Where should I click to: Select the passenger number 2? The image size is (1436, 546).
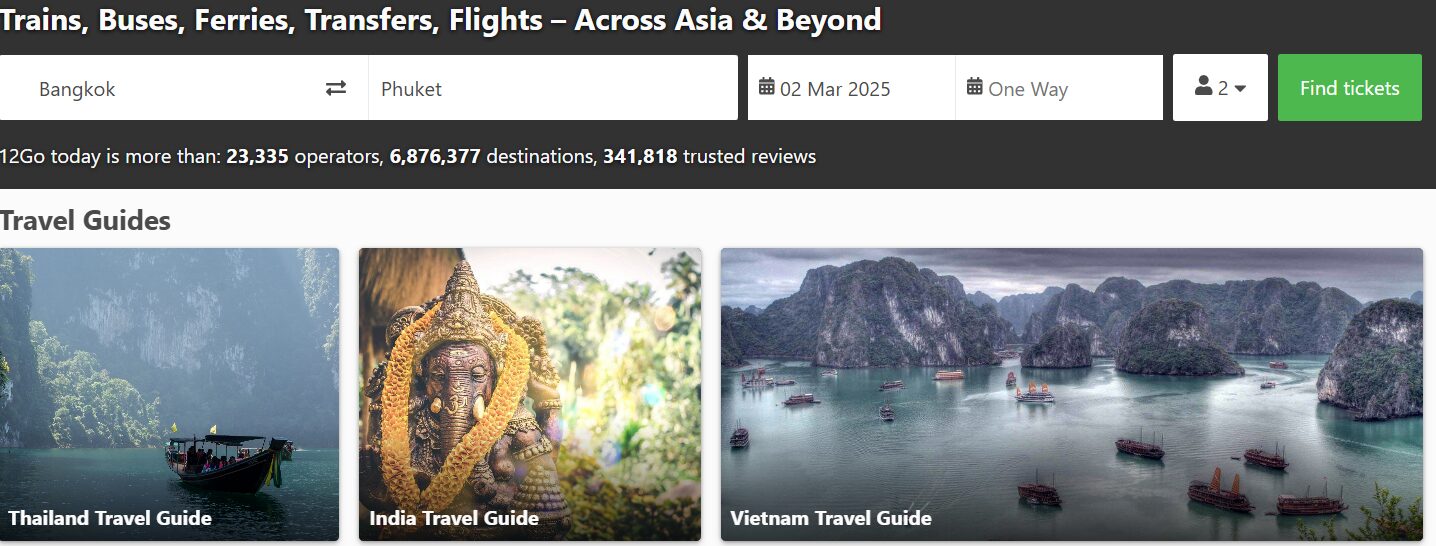(x=1222, y=88)
